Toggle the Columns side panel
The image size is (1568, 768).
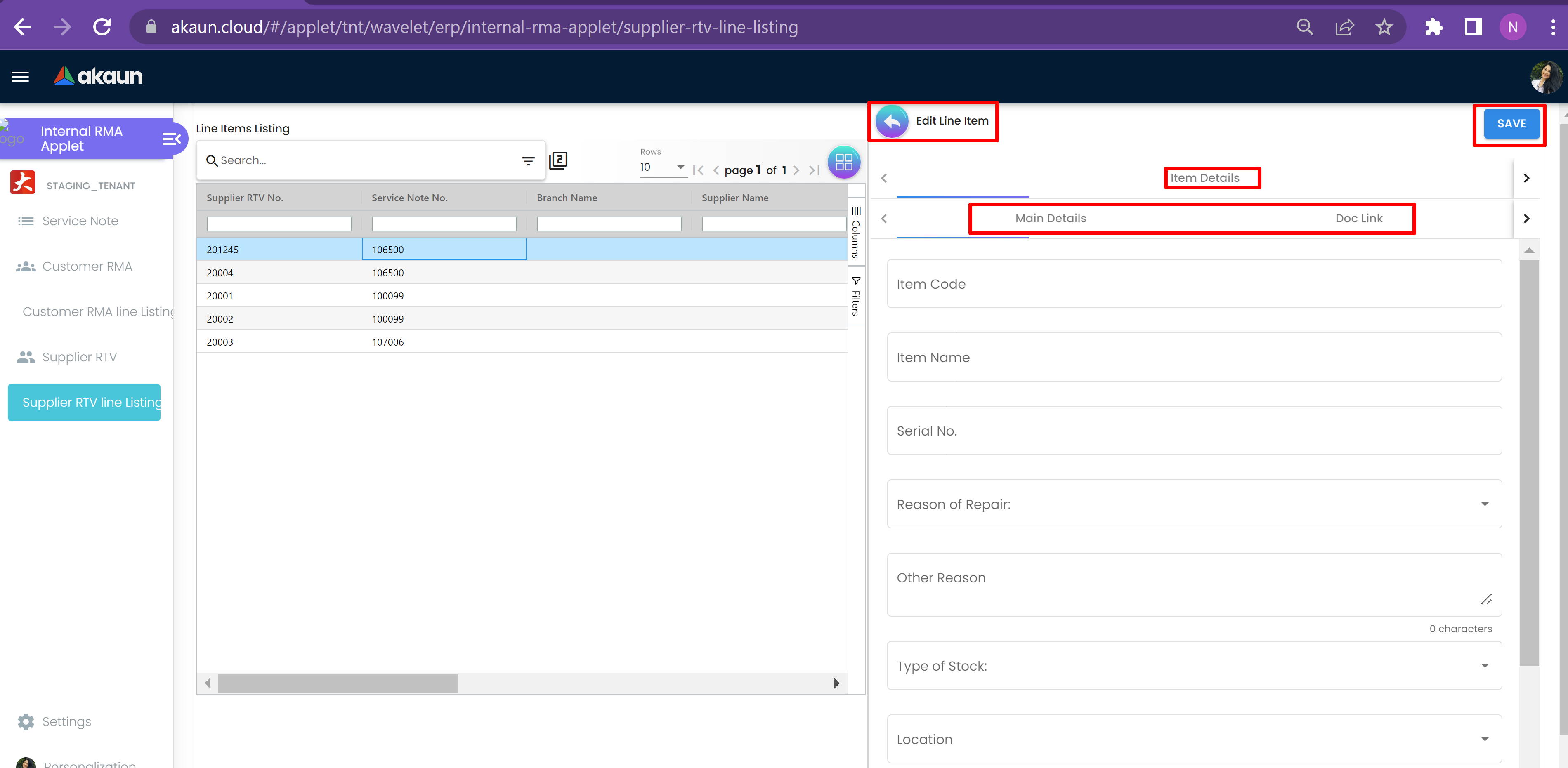[x=856, y=233]
